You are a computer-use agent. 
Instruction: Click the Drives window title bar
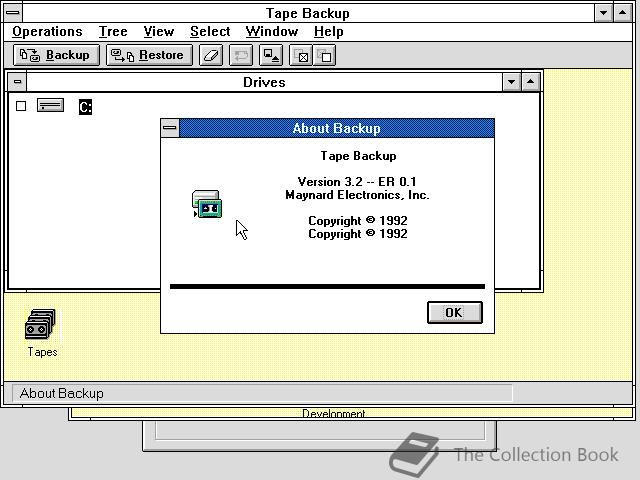coord(264,82)
